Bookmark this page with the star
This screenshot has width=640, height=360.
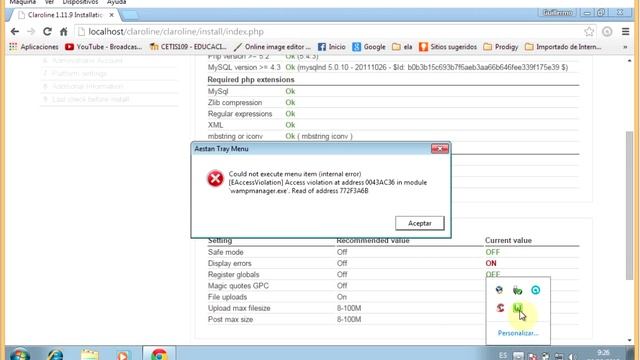[x=589, y=31]
